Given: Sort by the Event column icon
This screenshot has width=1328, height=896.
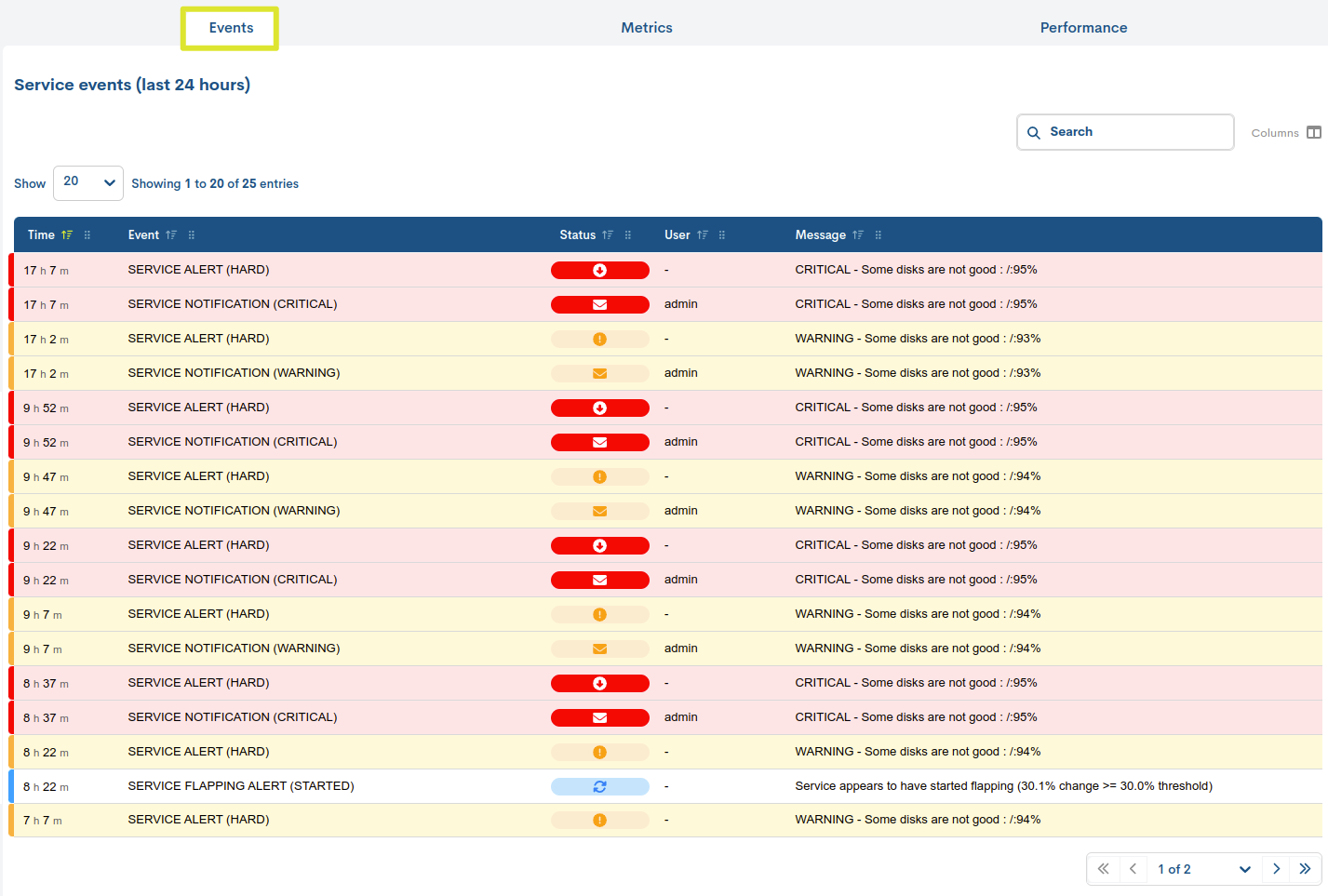Looking at the screenshot, I should 171,235.
